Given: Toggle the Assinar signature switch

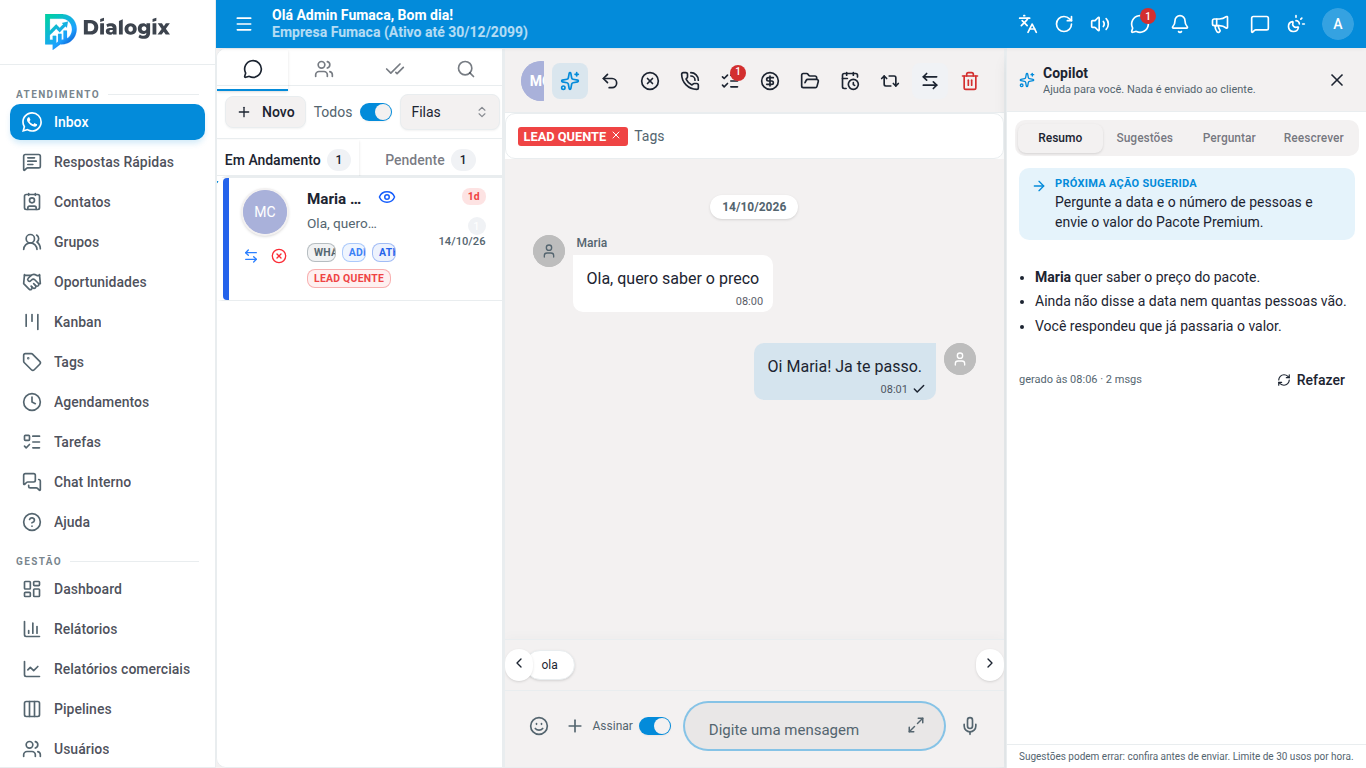Looking at the screenshot, I should tap(655, 726).
